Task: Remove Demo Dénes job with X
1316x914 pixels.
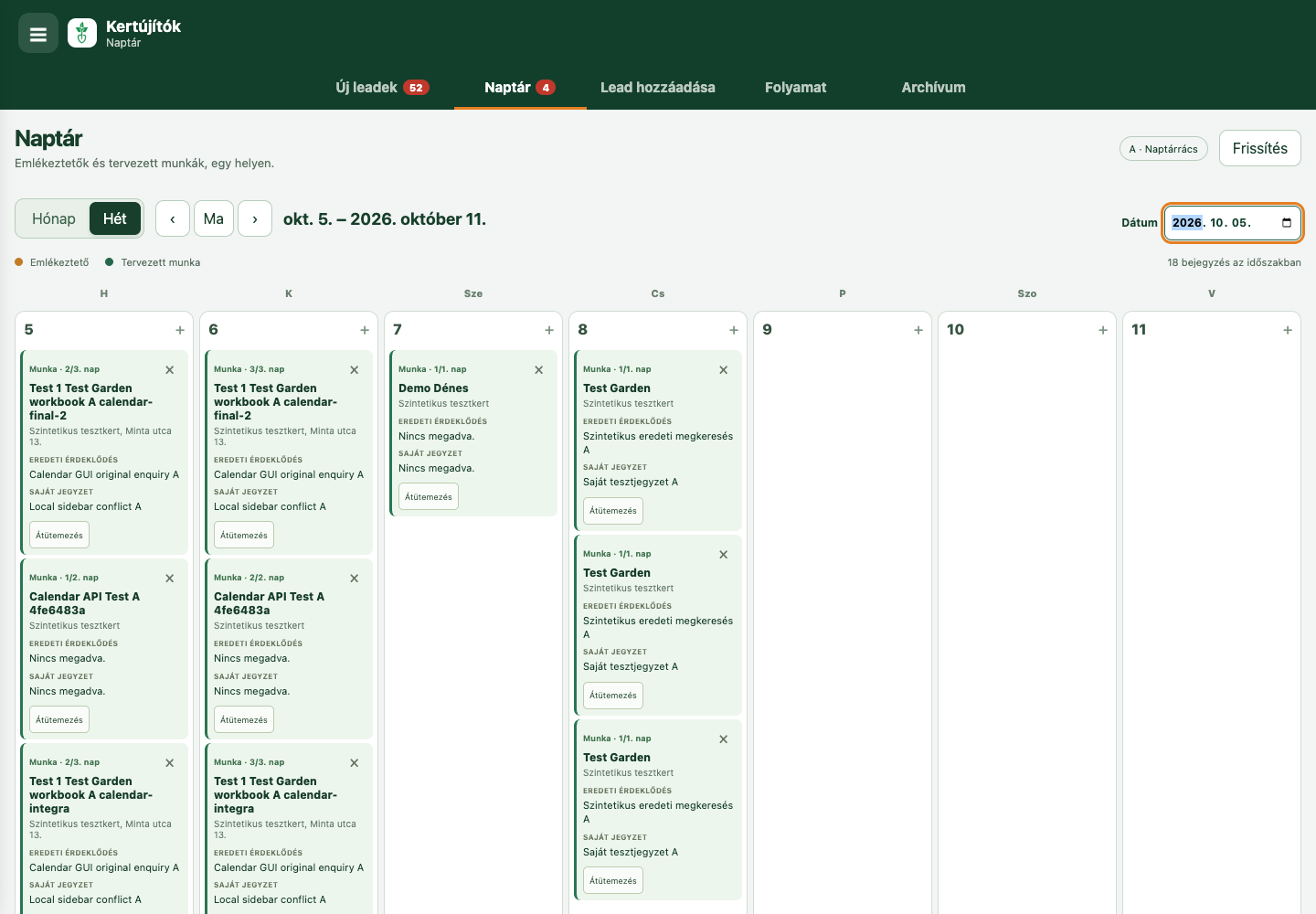Action: tap(539, 370)
